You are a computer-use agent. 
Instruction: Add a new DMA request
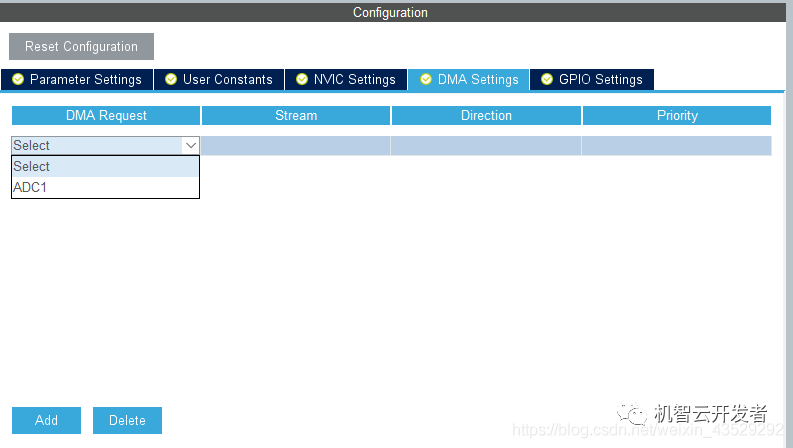pos(47,420)
